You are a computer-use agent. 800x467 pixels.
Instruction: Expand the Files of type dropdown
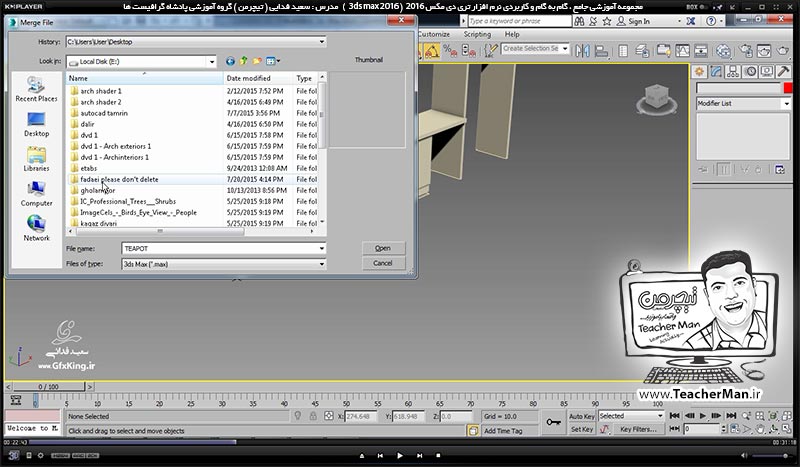321,264
